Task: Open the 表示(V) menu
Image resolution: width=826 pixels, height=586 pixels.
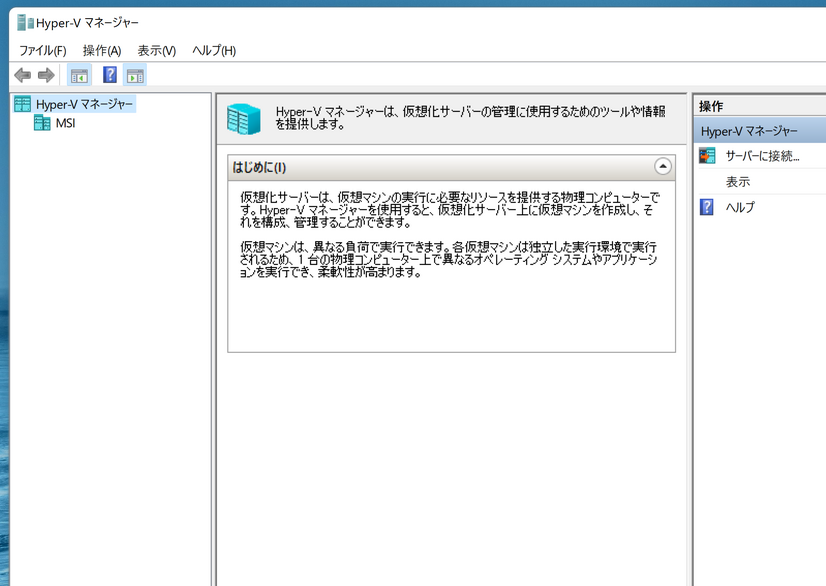Action: click(156, 51)
